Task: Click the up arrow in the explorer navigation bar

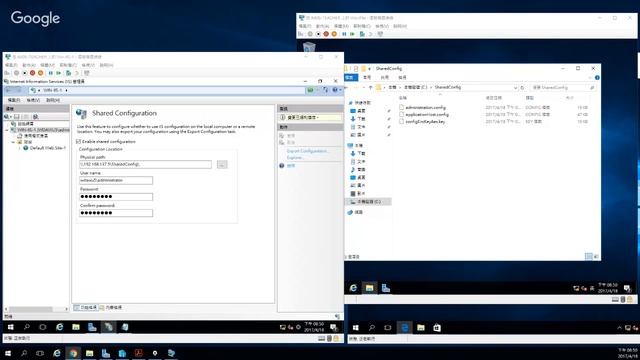Action: point(371,88)
